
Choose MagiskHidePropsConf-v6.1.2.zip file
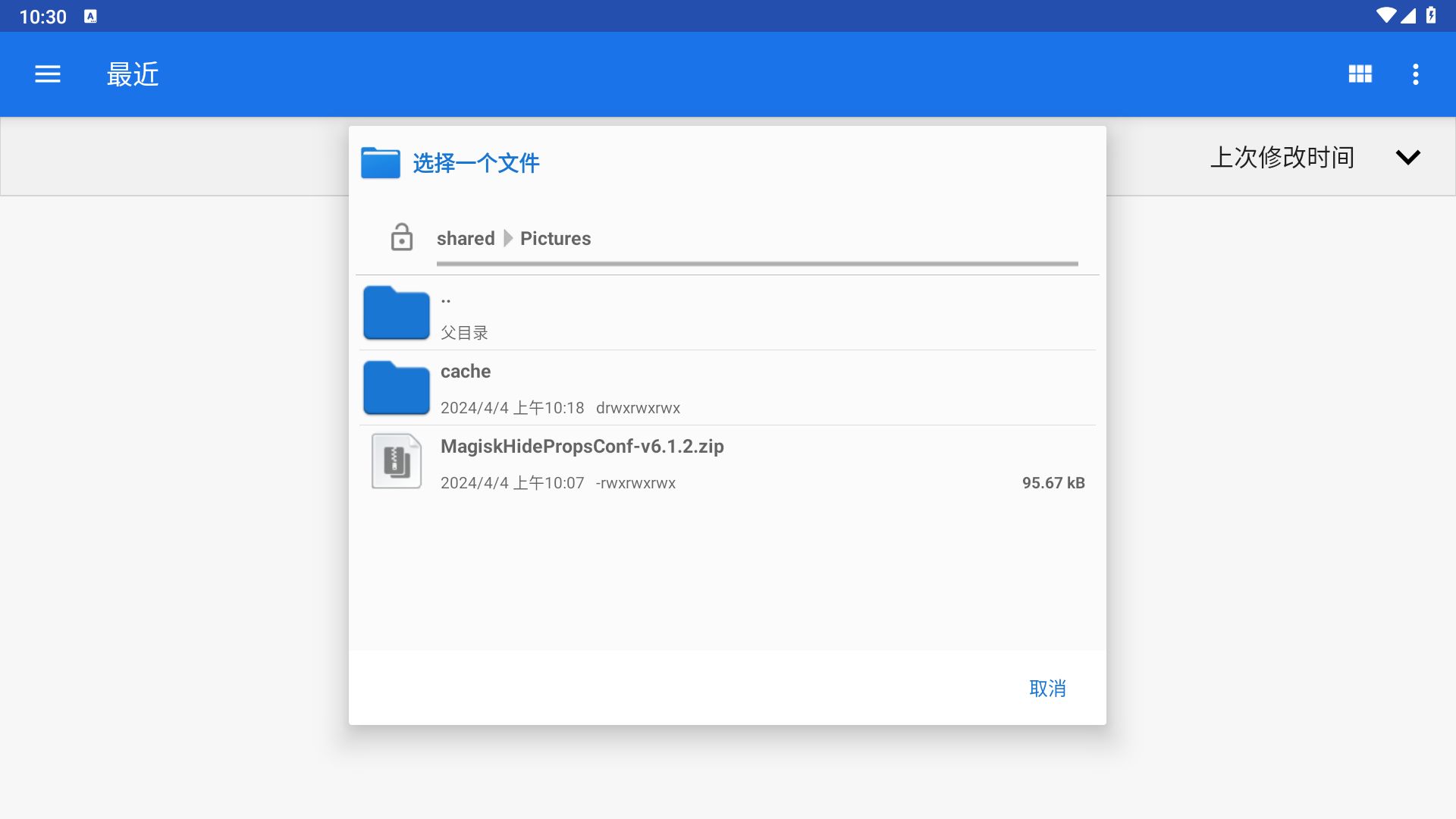click(582, 447)
